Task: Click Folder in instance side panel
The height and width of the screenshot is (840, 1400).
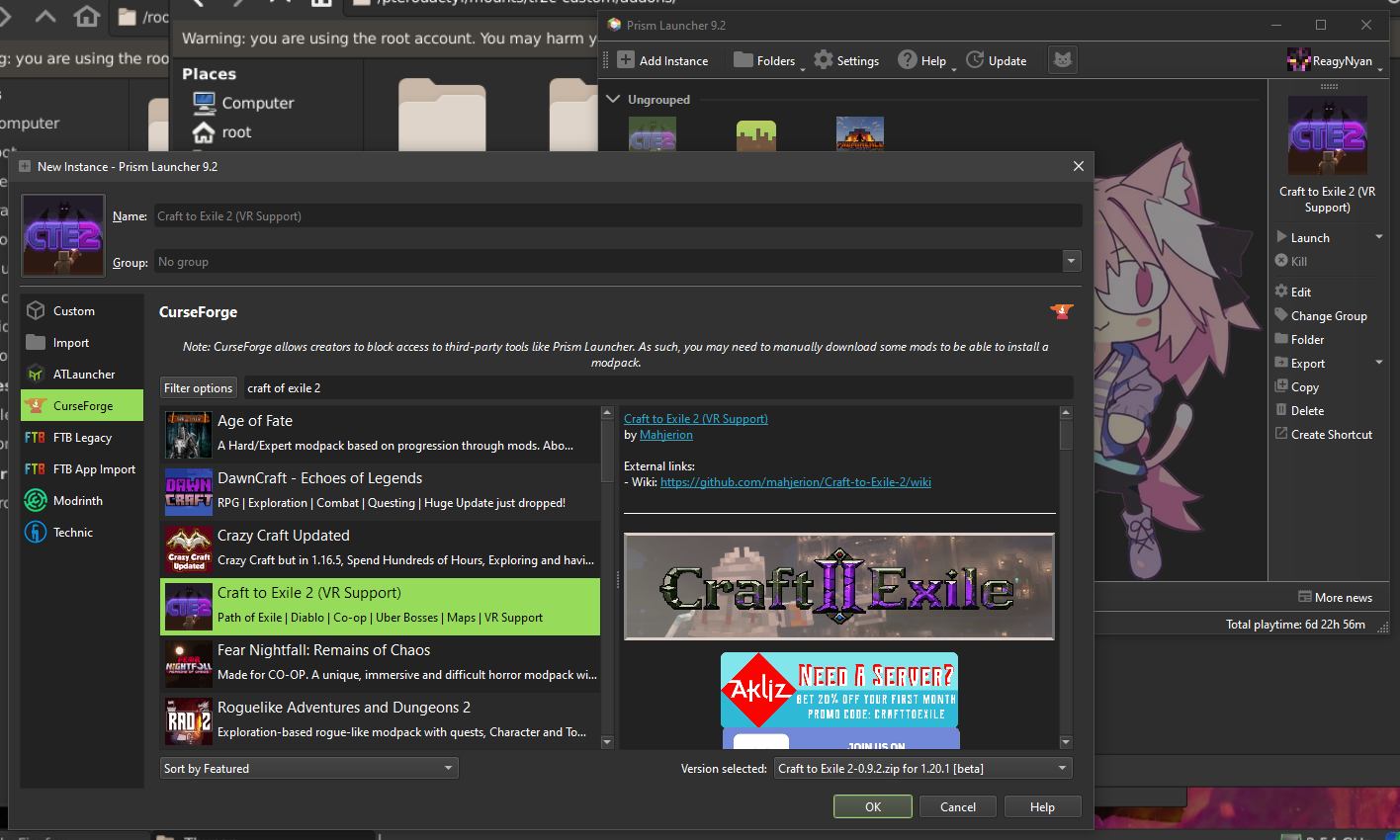Action: (x=1299, y=339)
